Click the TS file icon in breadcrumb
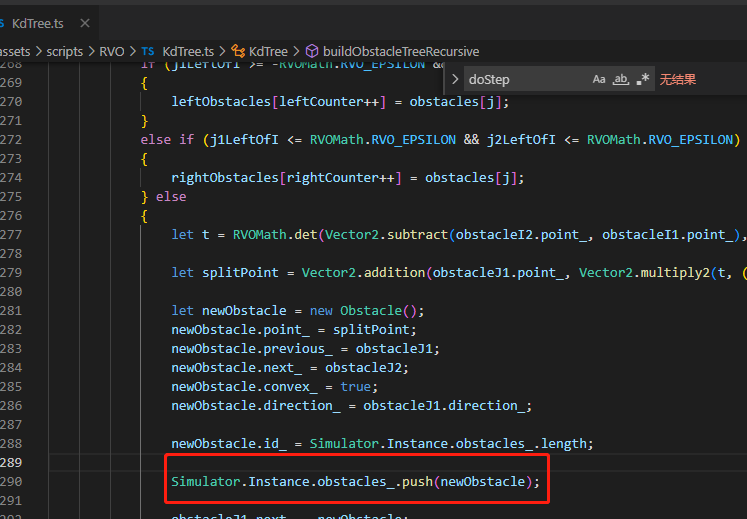 click(x=148, y=51)
